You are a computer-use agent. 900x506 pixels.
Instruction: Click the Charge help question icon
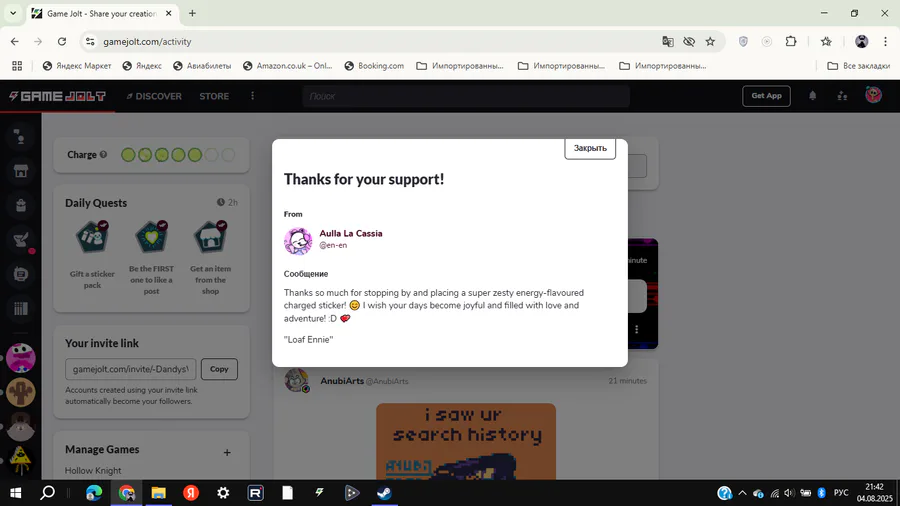[103, 154]
